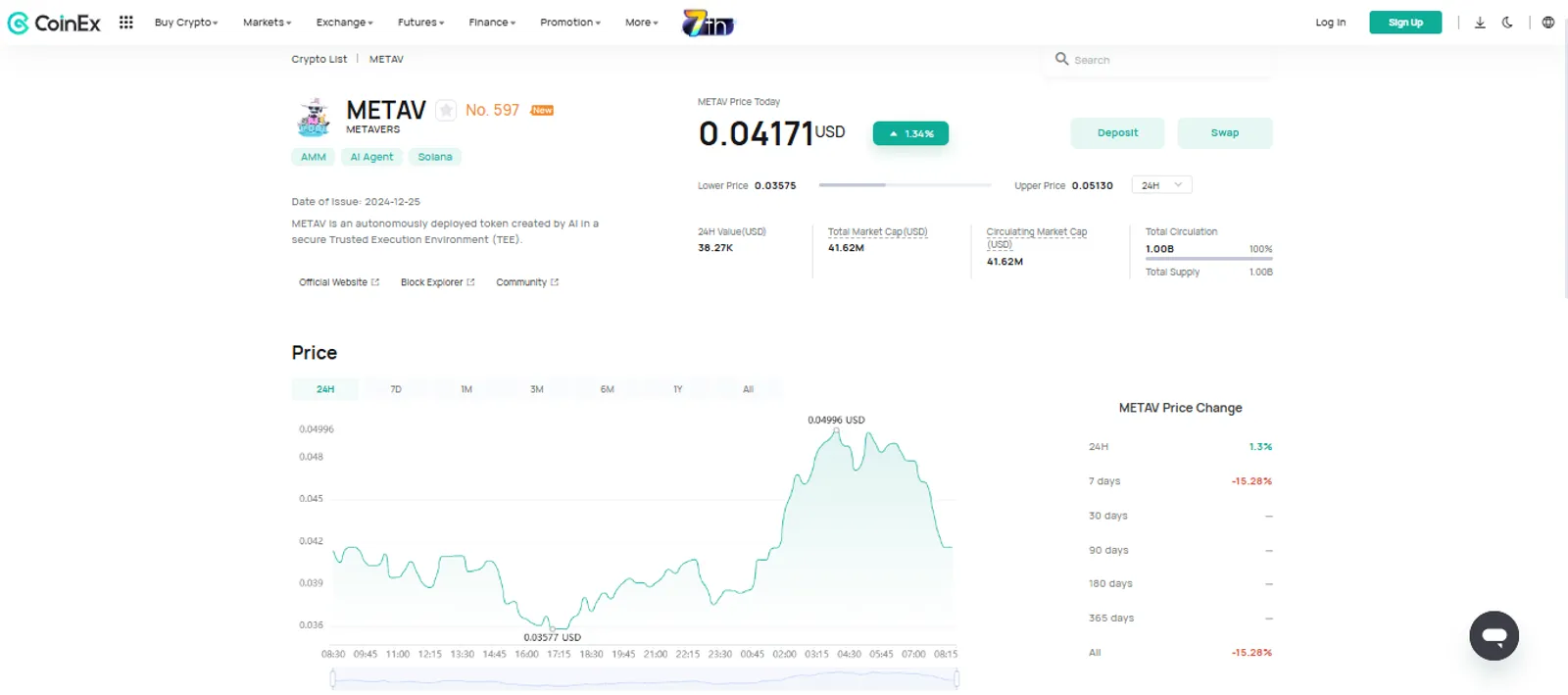Click the Solana tag
Screen dimensions: 1568x695
[435, 157]
